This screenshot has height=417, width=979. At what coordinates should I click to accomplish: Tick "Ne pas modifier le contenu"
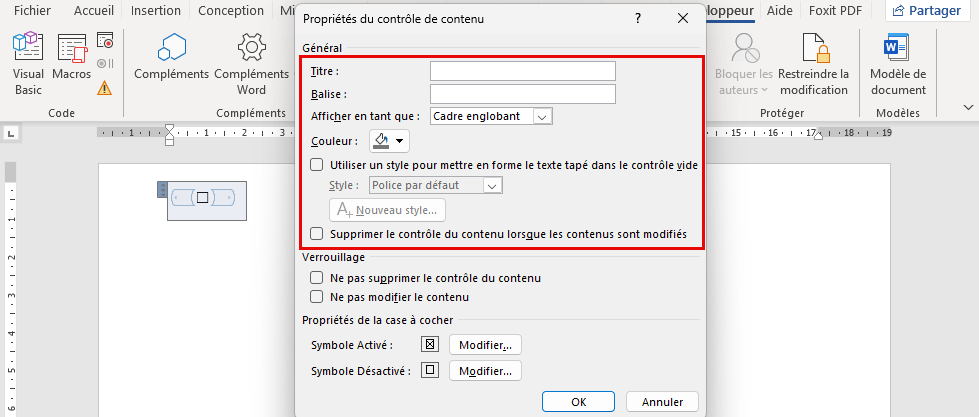(x=317, y=297)
